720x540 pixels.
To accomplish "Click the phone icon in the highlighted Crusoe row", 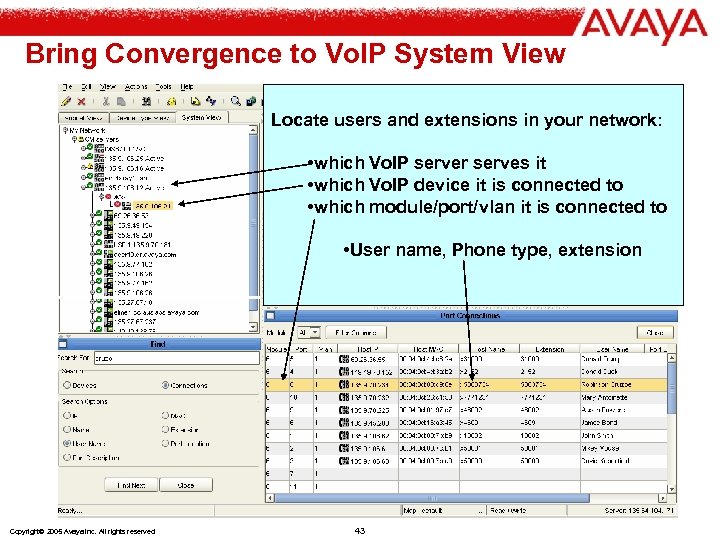I will [343, 384].
